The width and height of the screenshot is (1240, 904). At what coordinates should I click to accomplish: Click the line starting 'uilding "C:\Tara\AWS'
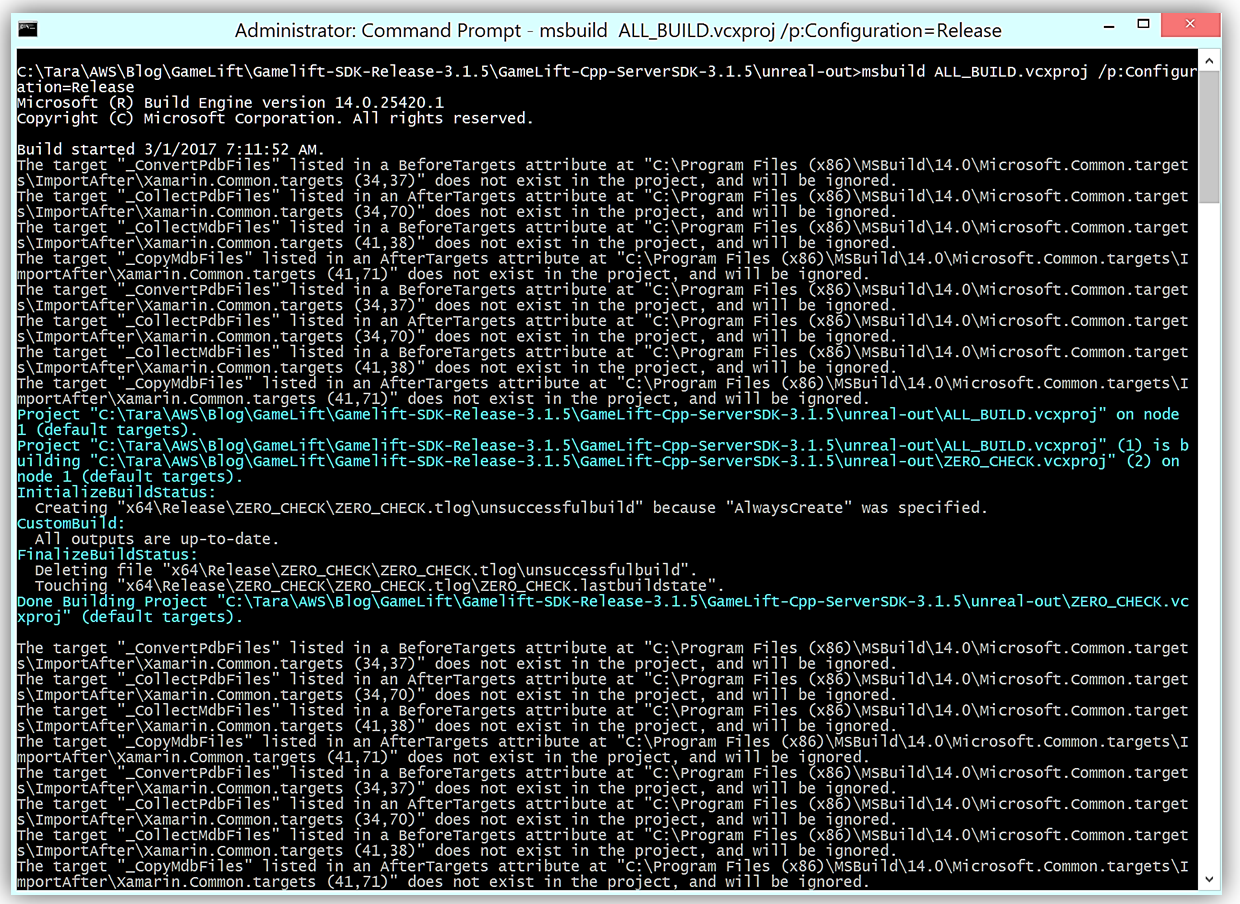pos(598,461)
